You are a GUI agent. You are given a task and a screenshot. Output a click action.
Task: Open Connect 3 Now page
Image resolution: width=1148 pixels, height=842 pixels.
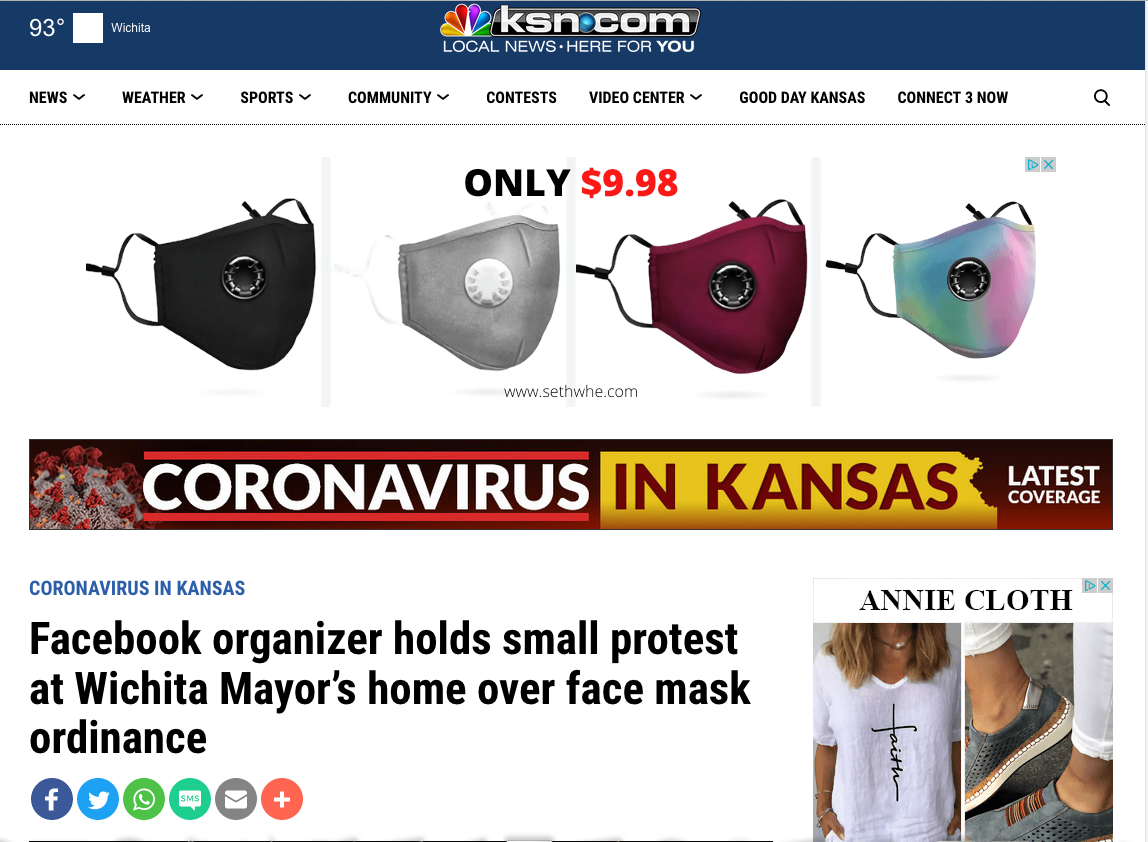point(953,97)
